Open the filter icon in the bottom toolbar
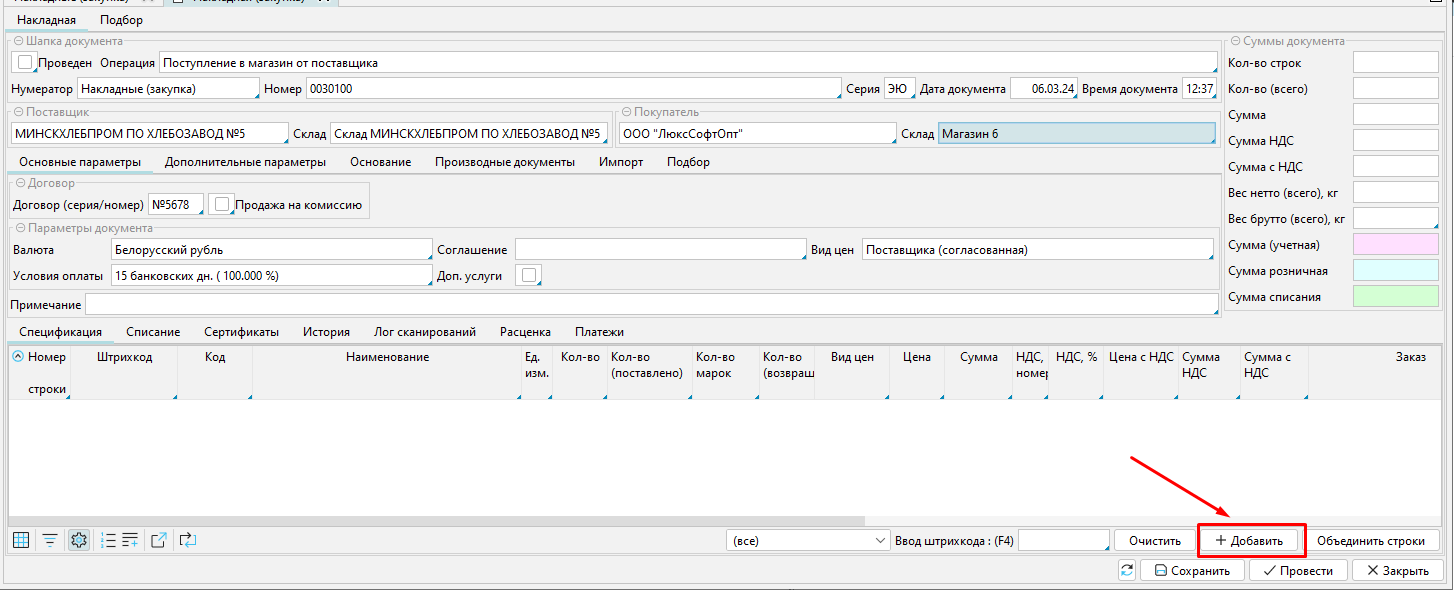The height and width of the screenshot is (590, 1454). coord(49,540)
